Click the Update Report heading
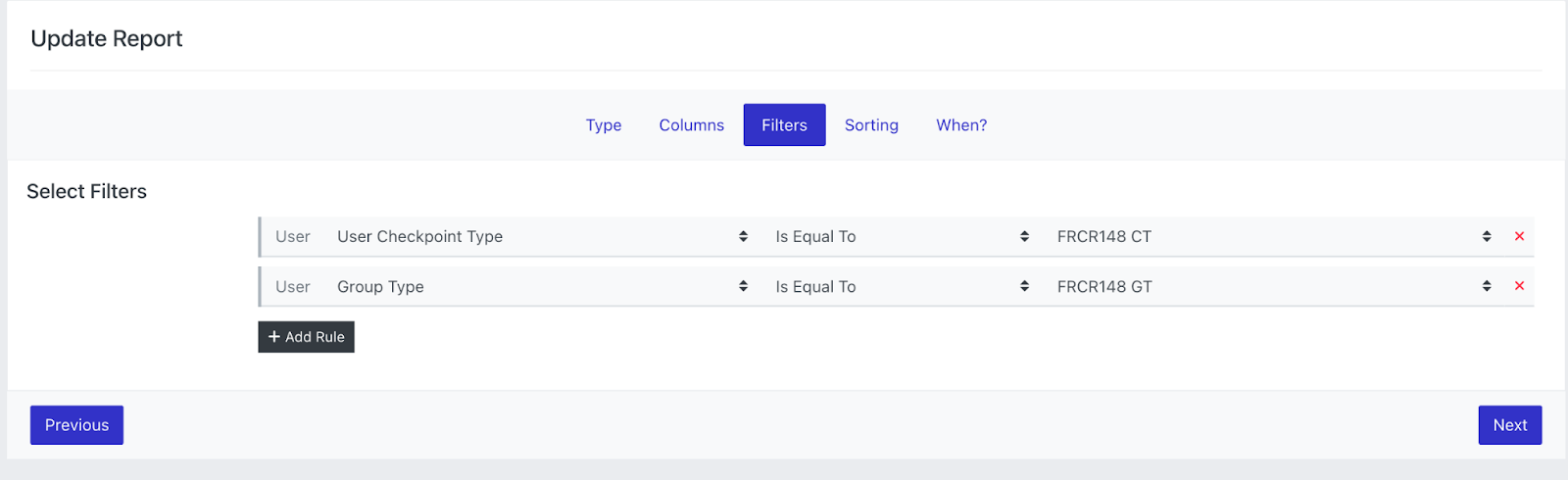 pyautogui.click(x=107, y=38)
